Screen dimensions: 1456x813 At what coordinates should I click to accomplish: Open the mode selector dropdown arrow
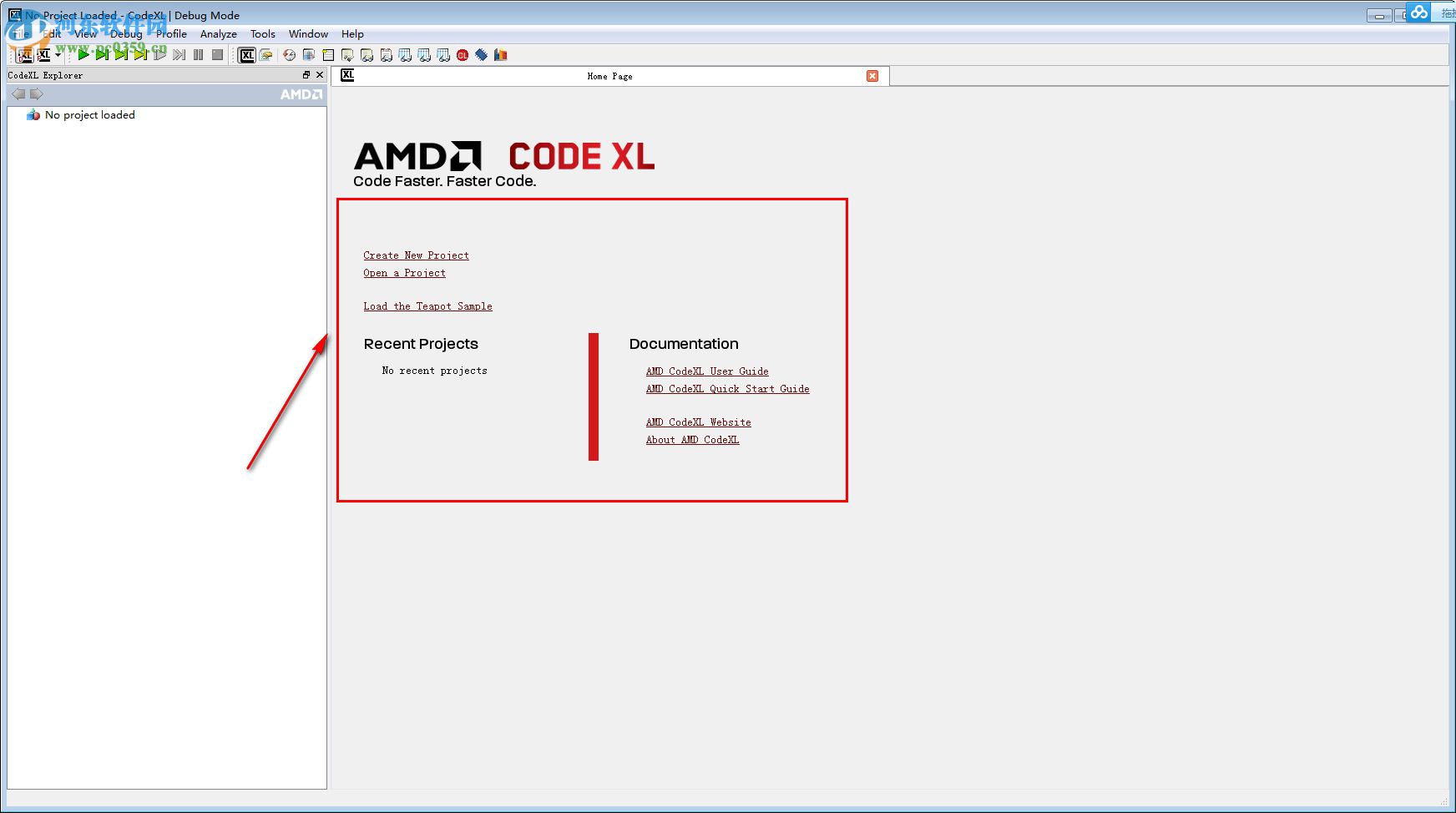pos(58,55)
